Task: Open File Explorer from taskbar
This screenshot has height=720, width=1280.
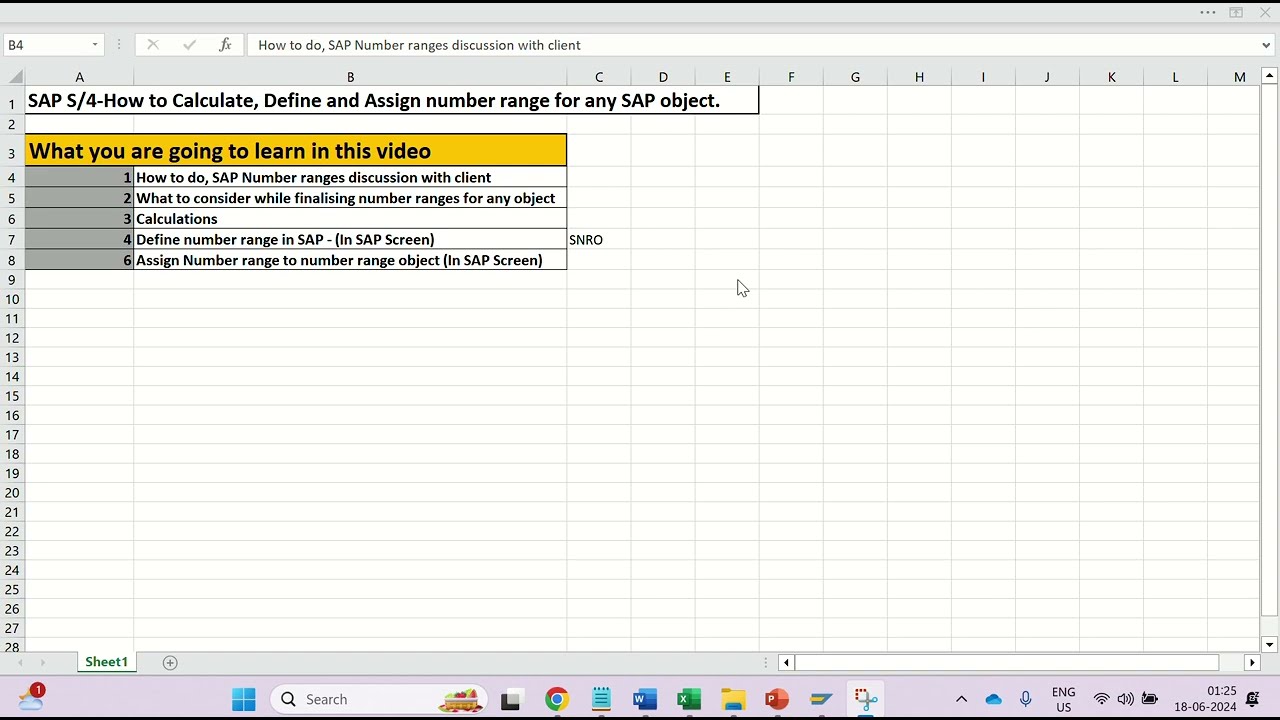Action: [x=733, y=699]
